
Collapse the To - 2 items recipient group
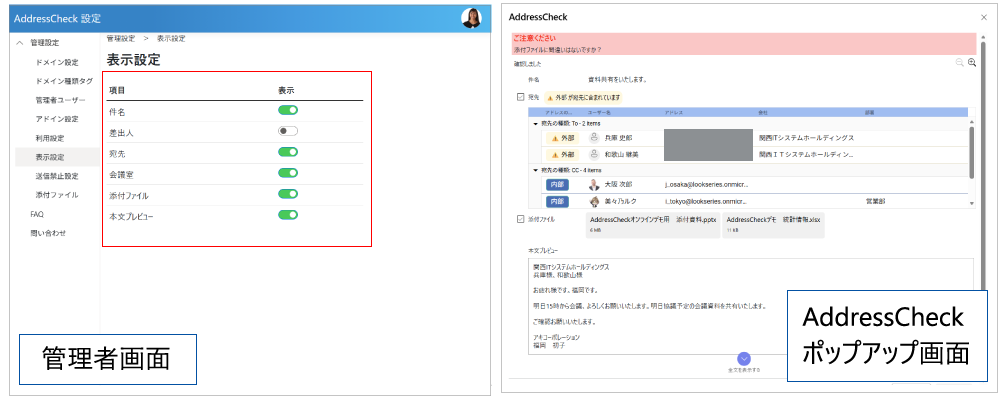pyautogui.click(x=535, y=123)
